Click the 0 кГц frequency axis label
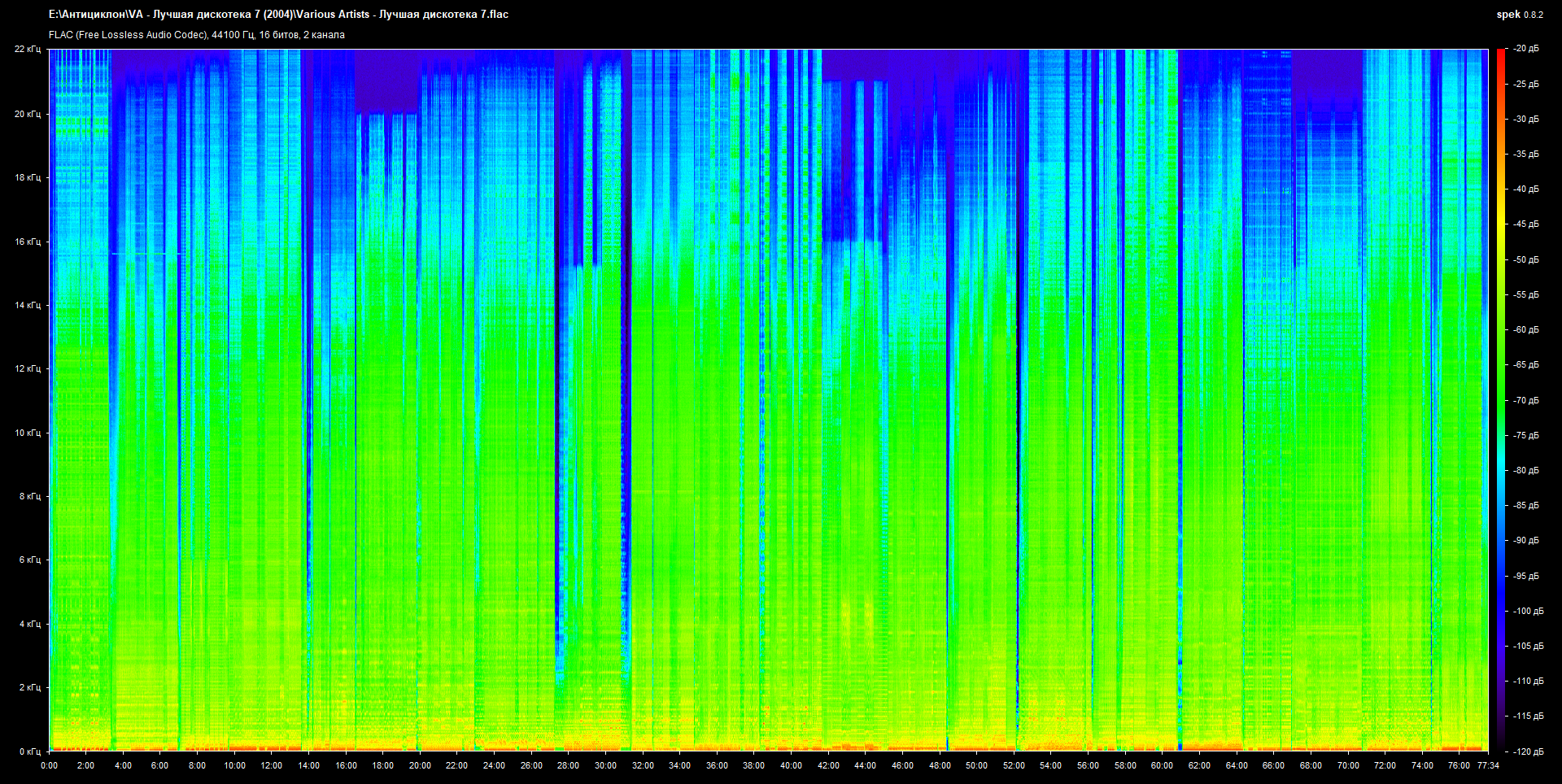This screenshot has height=784, width=1562. (29, 751)
